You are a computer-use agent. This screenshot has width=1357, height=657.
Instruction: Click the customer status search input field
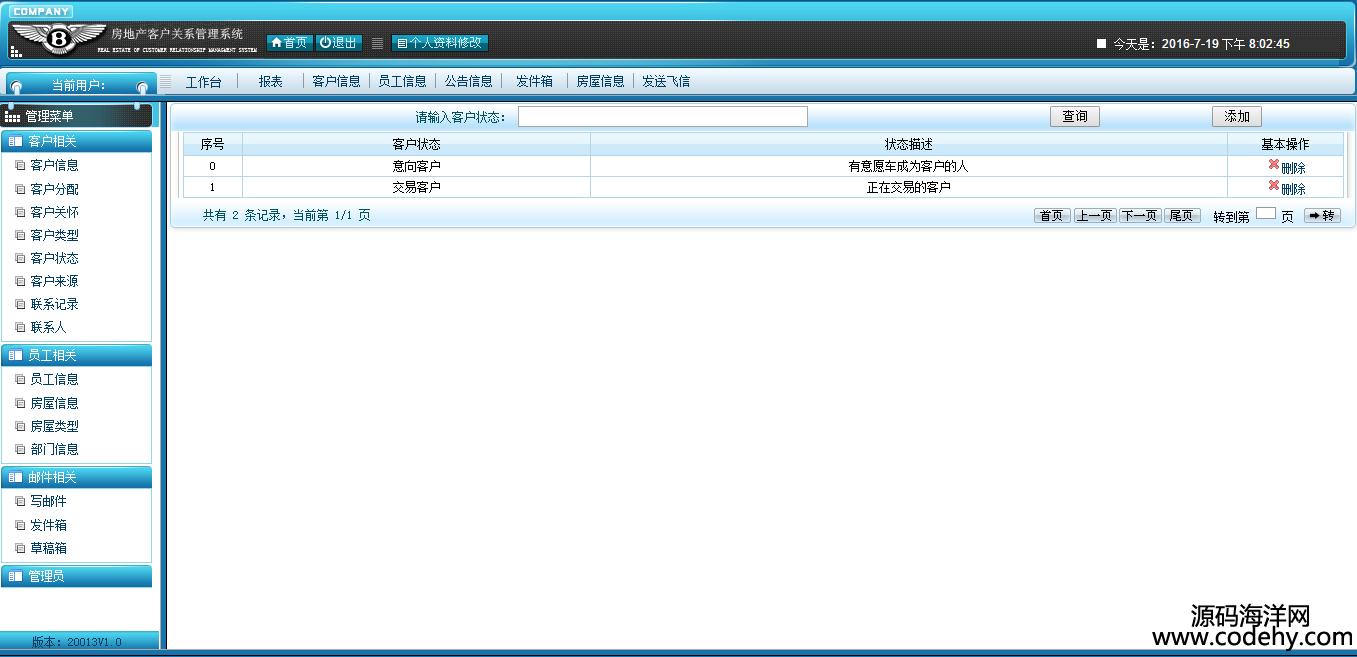[x=662, y=117]
